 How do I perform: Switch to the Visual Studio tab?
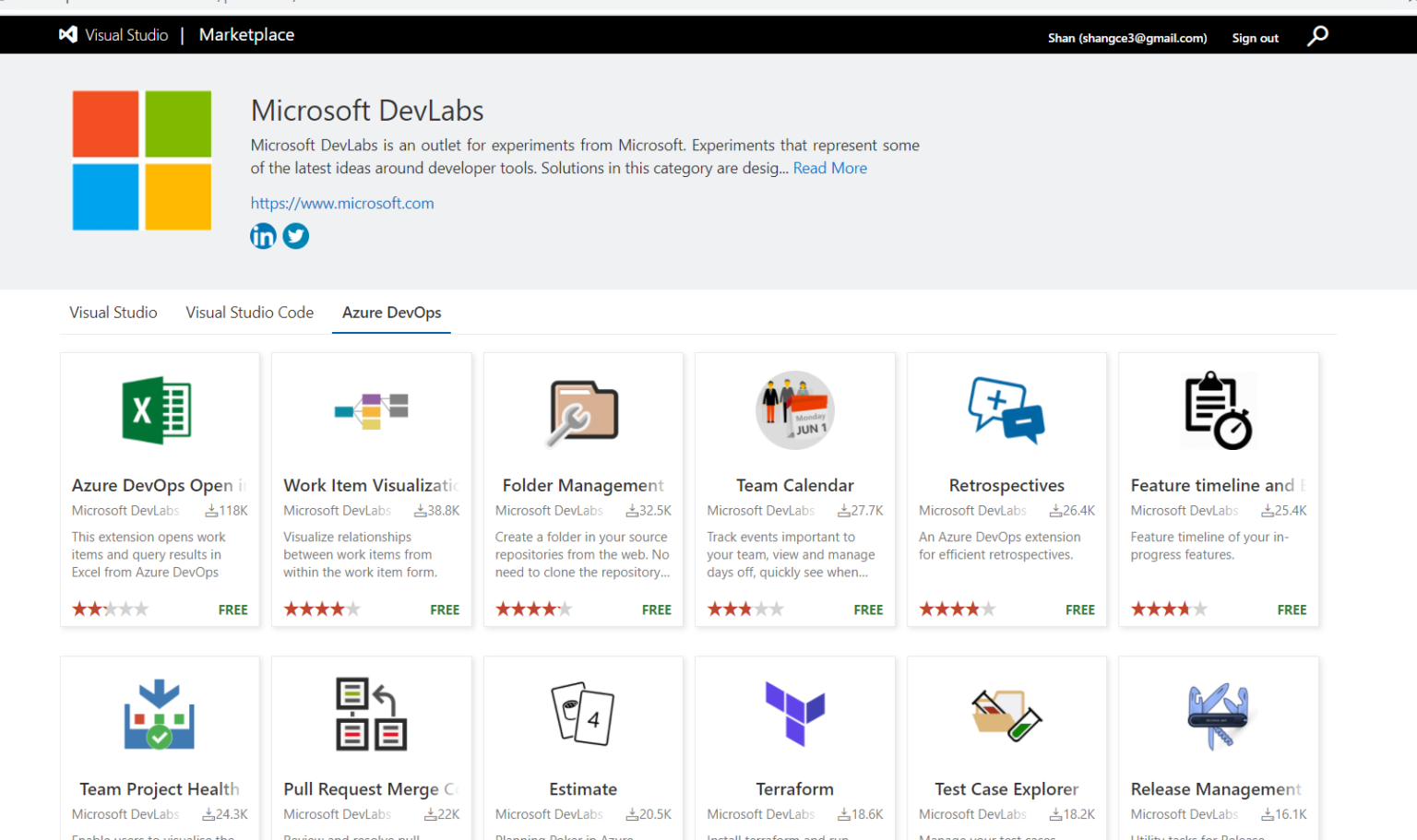pyautogui.click(x=113, y=313)
